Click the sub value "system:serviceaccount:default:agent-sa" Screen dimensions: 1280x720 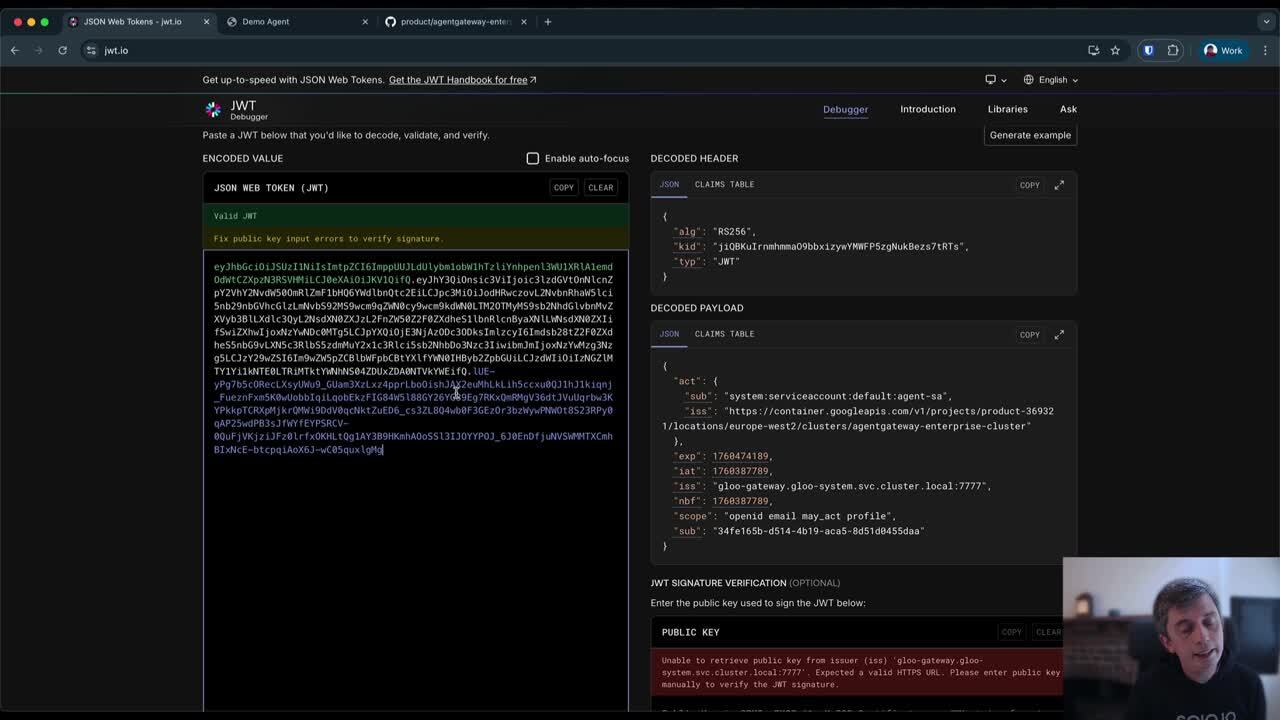(837, 396)
